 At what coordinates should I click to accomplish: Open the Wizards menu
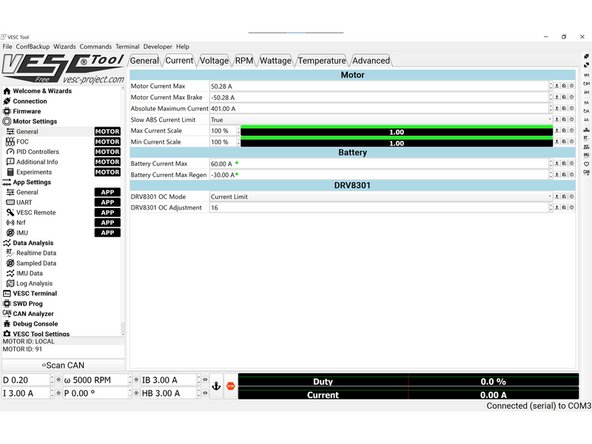click(x=65, y=46)
